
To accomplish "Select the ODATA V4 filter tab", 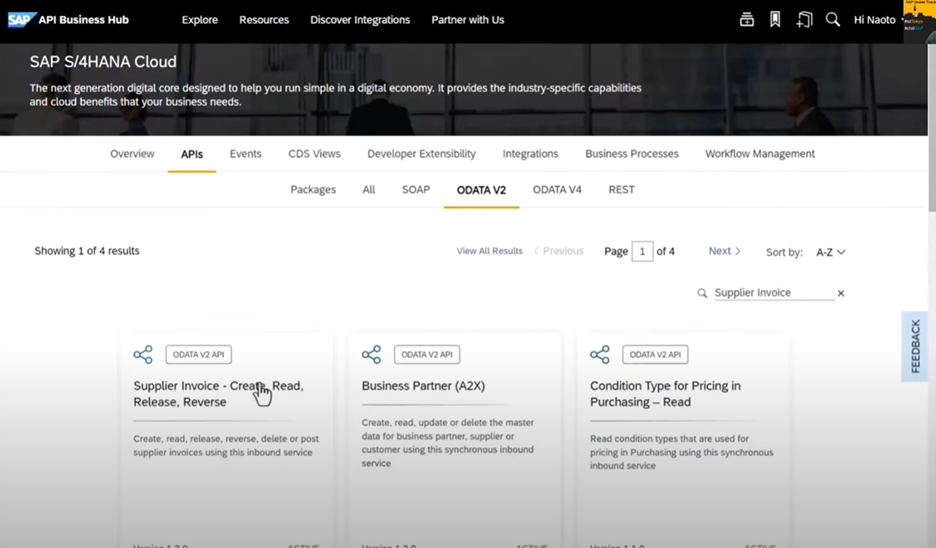I will pyautogui.click(x=557, y=190).
